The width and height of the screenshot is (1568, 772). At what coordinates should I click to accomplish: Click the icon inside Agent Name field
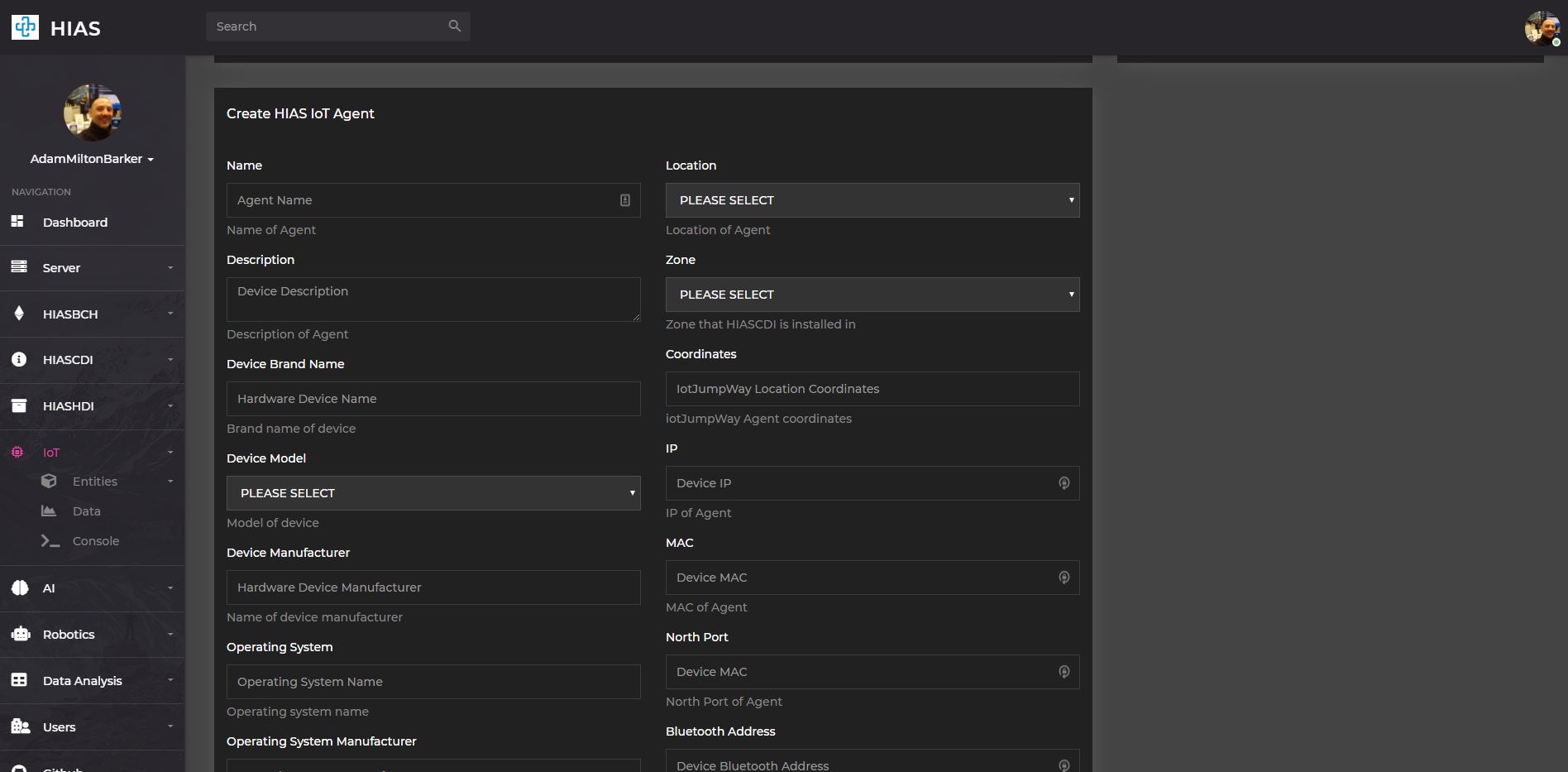click(625, 200)
